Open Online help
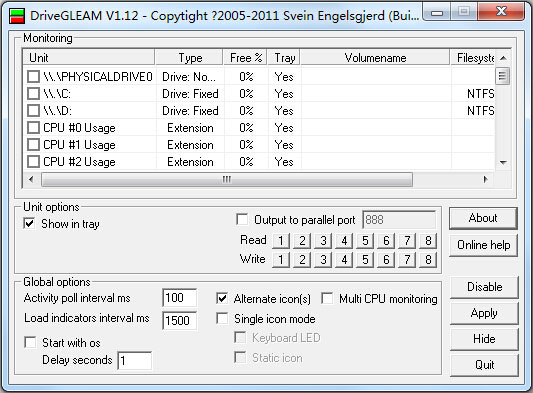533x393 pixels. coord(483,245)
